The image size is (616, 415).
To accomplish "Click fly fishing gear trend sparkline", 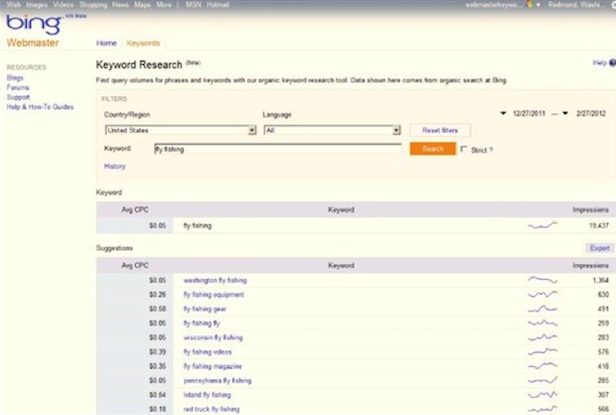I will 543,309.
